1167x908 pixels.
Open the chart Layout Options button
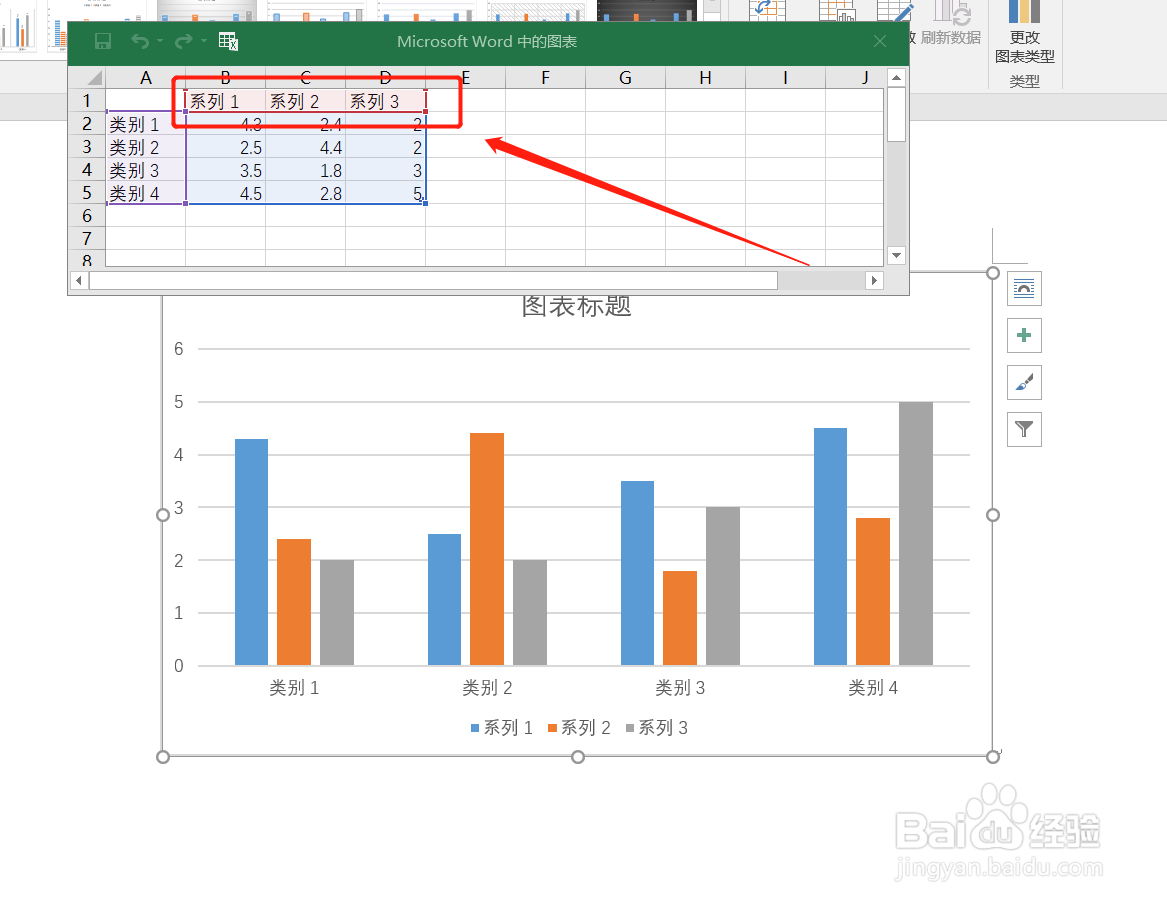(1024, 289)
